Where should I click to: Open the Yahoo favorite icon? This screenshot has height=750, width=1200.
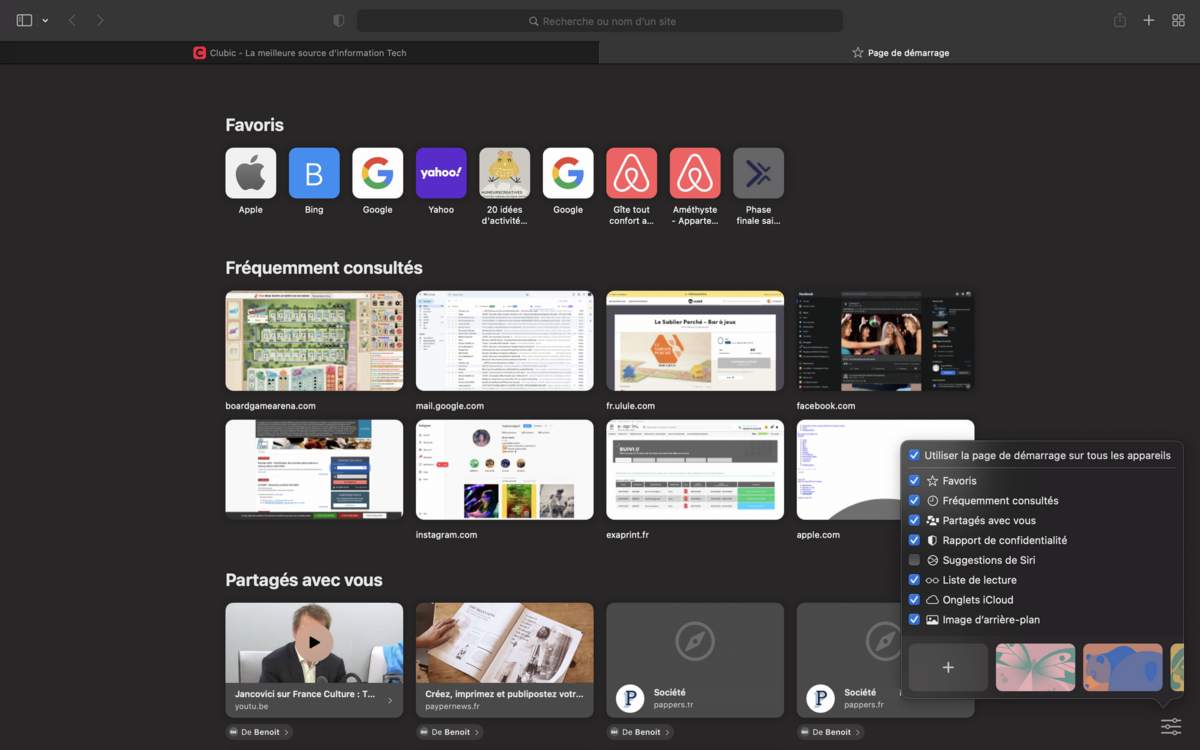pos(441,173)
